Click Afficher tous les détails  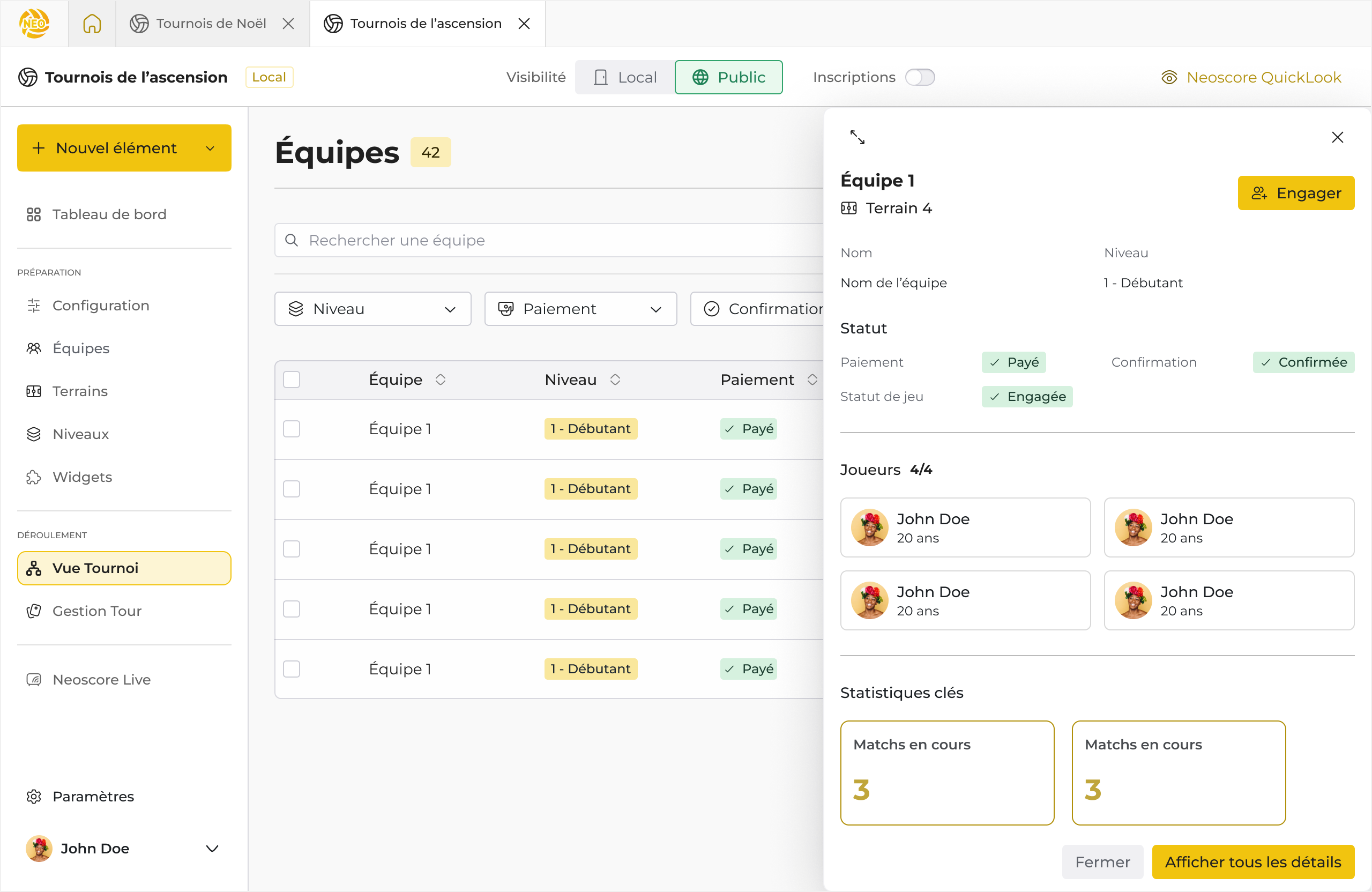click(1252, 861)
